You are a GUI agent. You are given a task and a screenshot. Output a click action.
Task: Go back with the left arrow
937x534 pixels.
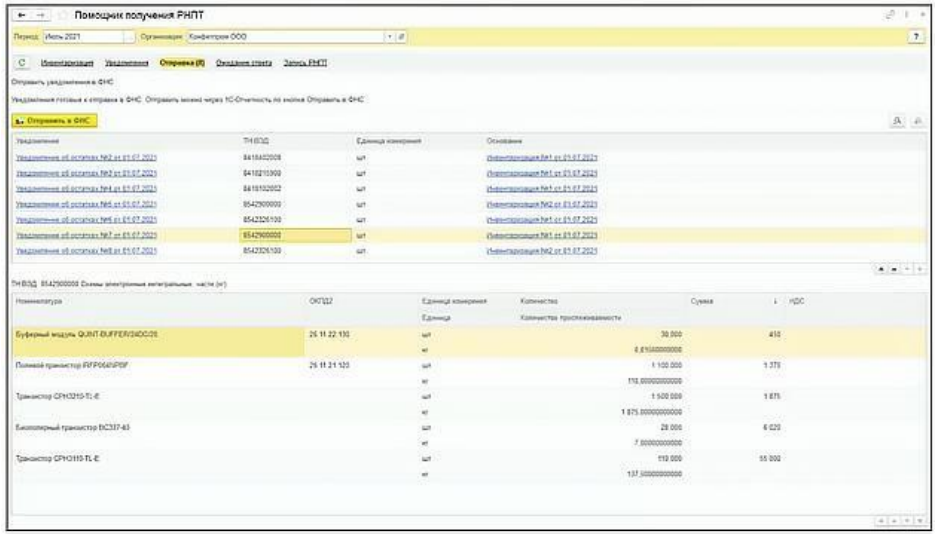[x=22, y=15]
